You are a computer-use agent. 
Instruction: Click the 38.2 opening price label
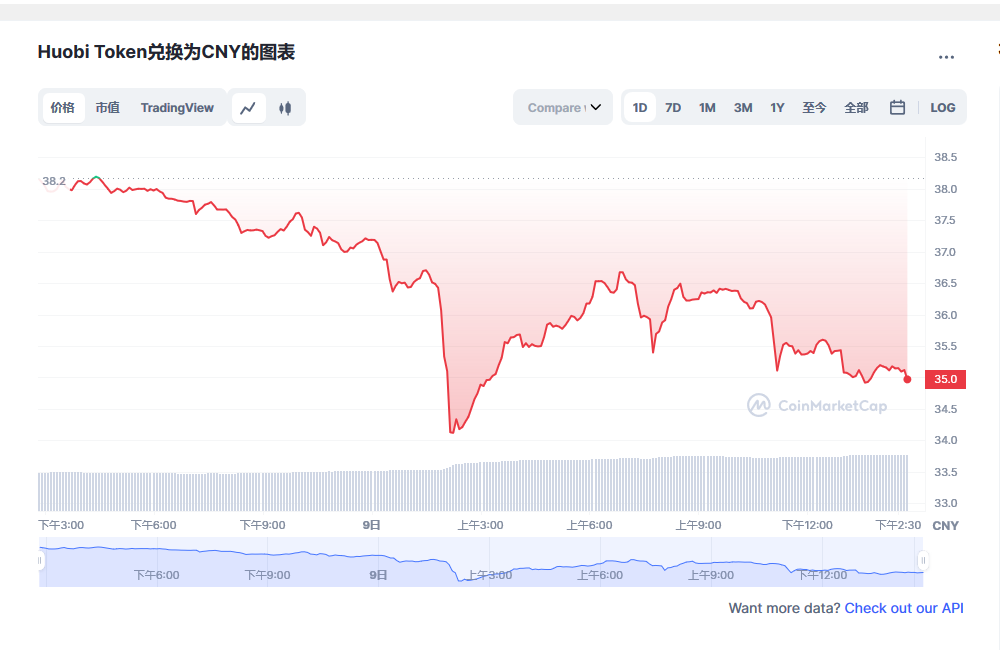[54, 181]
